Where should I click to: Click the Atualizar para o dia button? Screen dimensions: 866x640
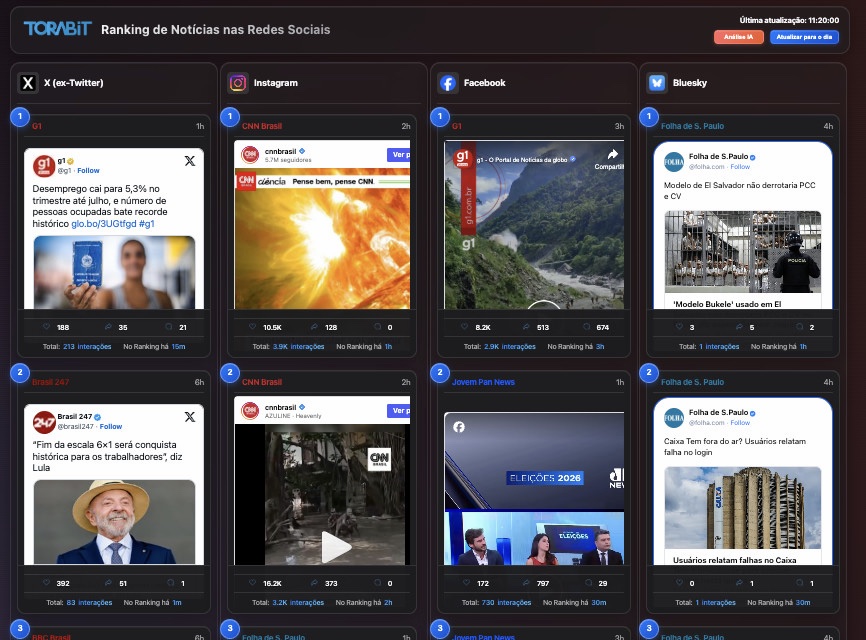click(804, 37)
